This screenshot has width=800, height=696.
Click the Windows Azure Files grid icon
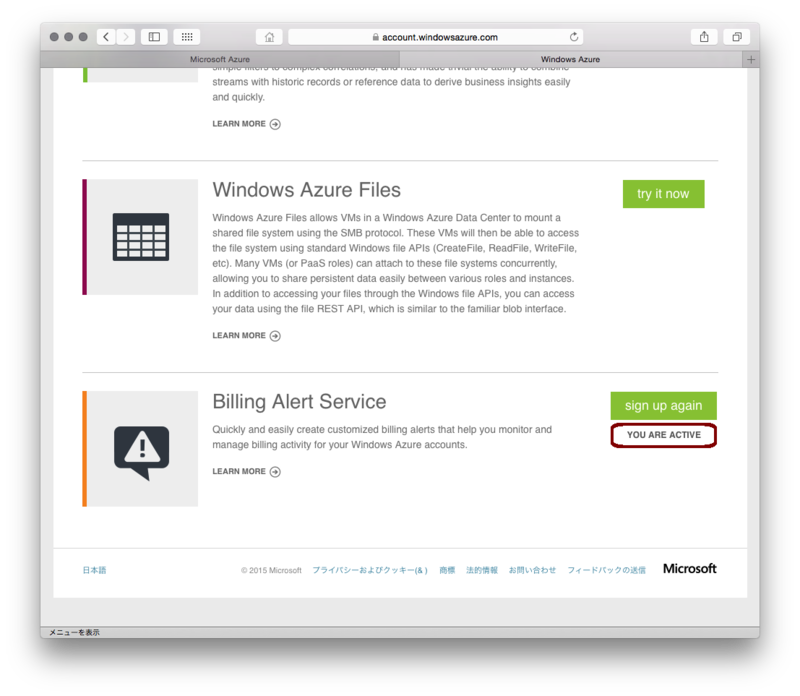pos(141,237)
